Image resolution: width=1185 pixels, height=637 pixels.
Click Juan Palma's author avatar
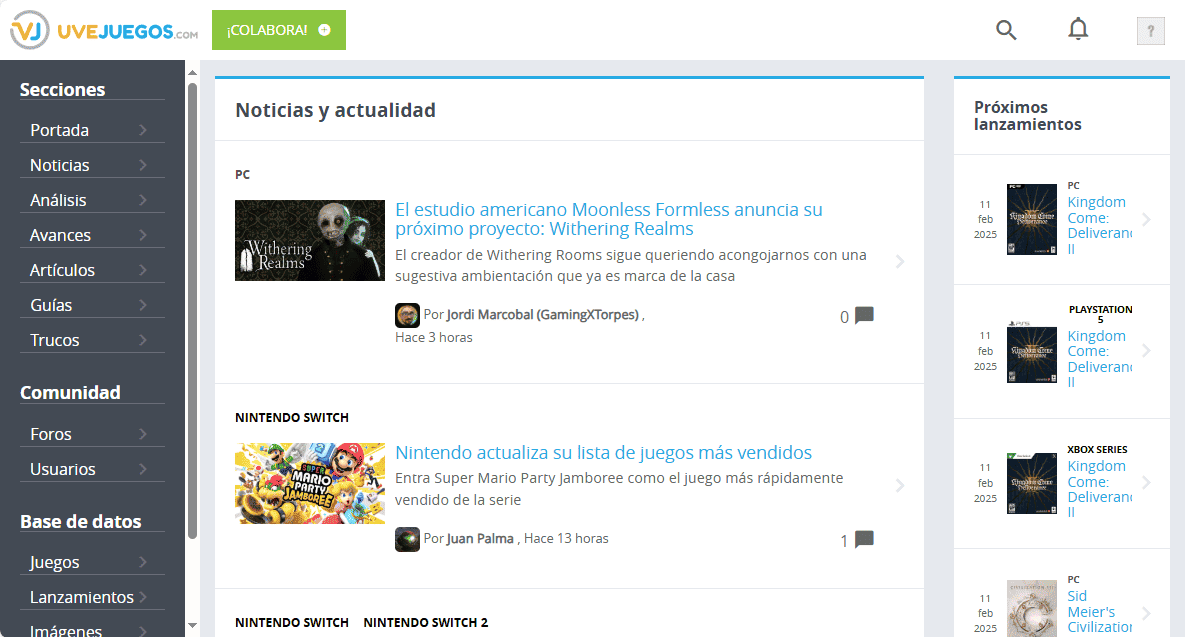(x=407, y=539)
